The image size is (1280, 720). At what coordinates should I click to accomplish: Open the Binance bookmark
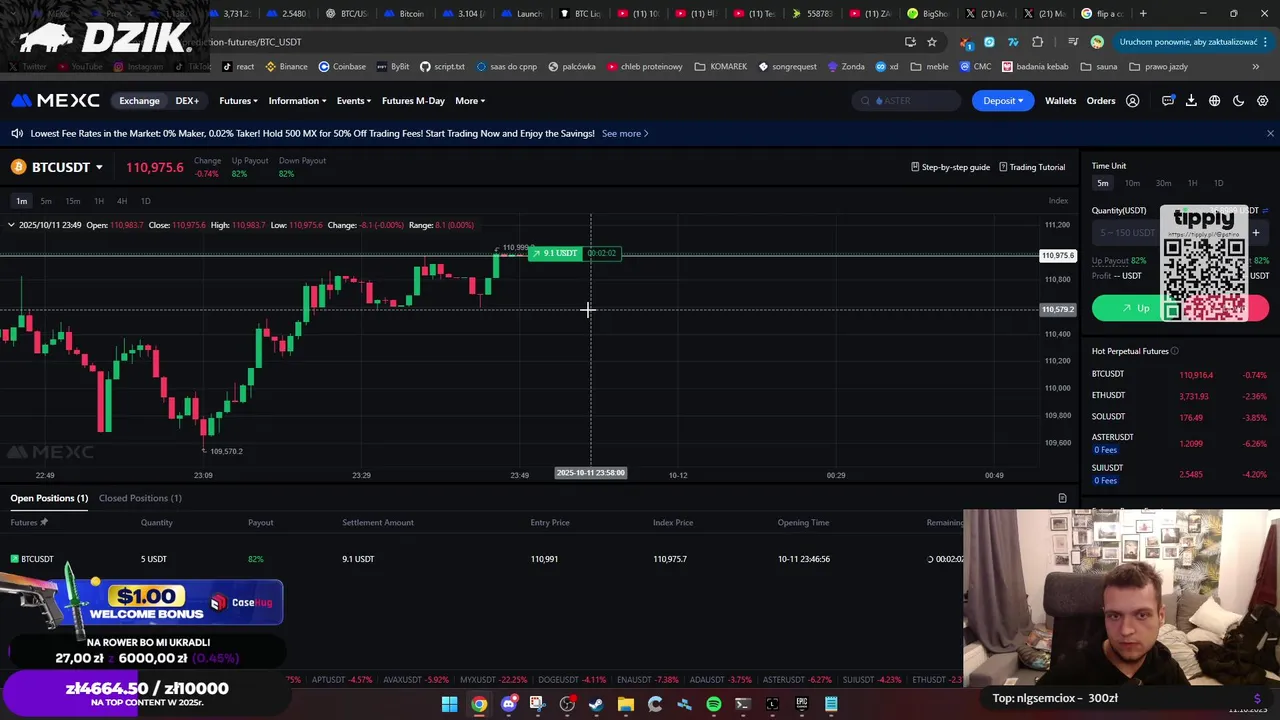[286, 67]
